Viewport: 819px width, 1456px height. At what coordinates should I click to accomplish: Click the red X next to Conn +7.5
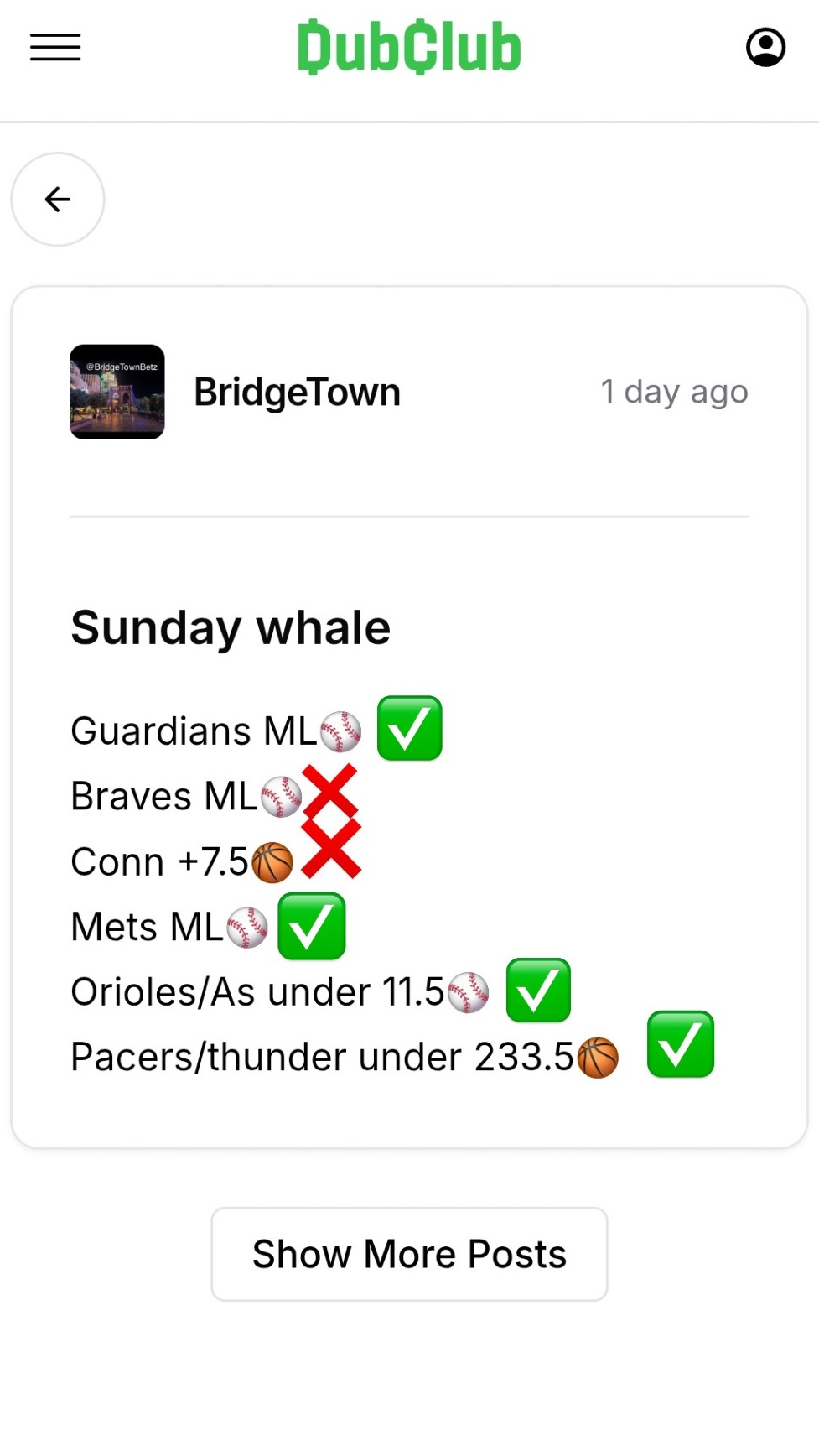coord(331,849)
